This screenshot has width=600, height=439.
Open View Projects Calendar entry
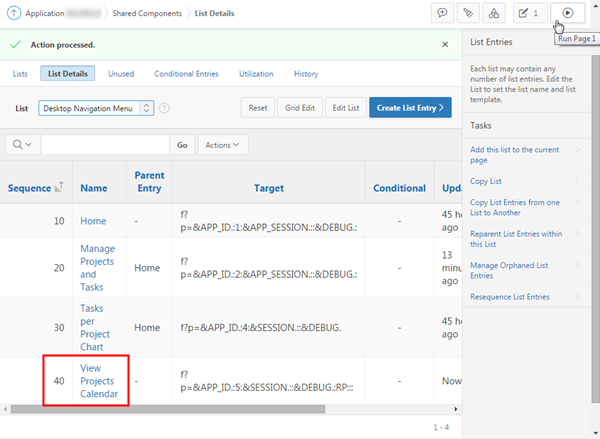point(99,381)
